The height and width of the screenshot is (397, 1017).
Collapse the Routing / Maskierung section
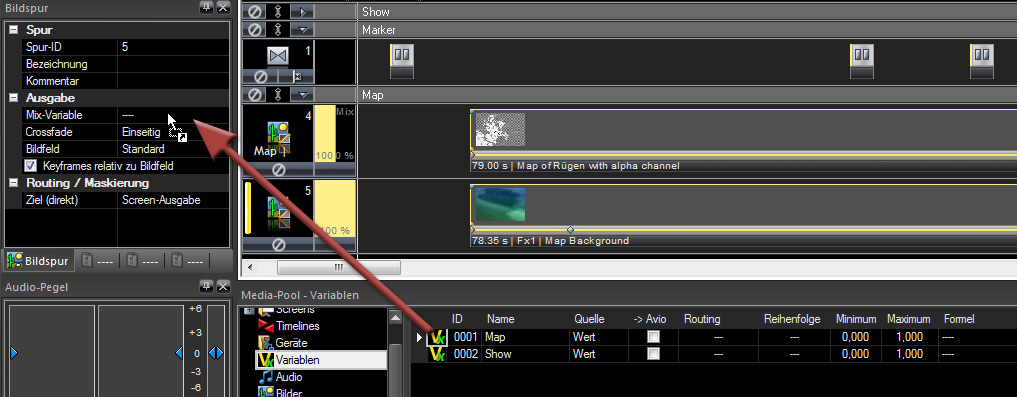12,183
